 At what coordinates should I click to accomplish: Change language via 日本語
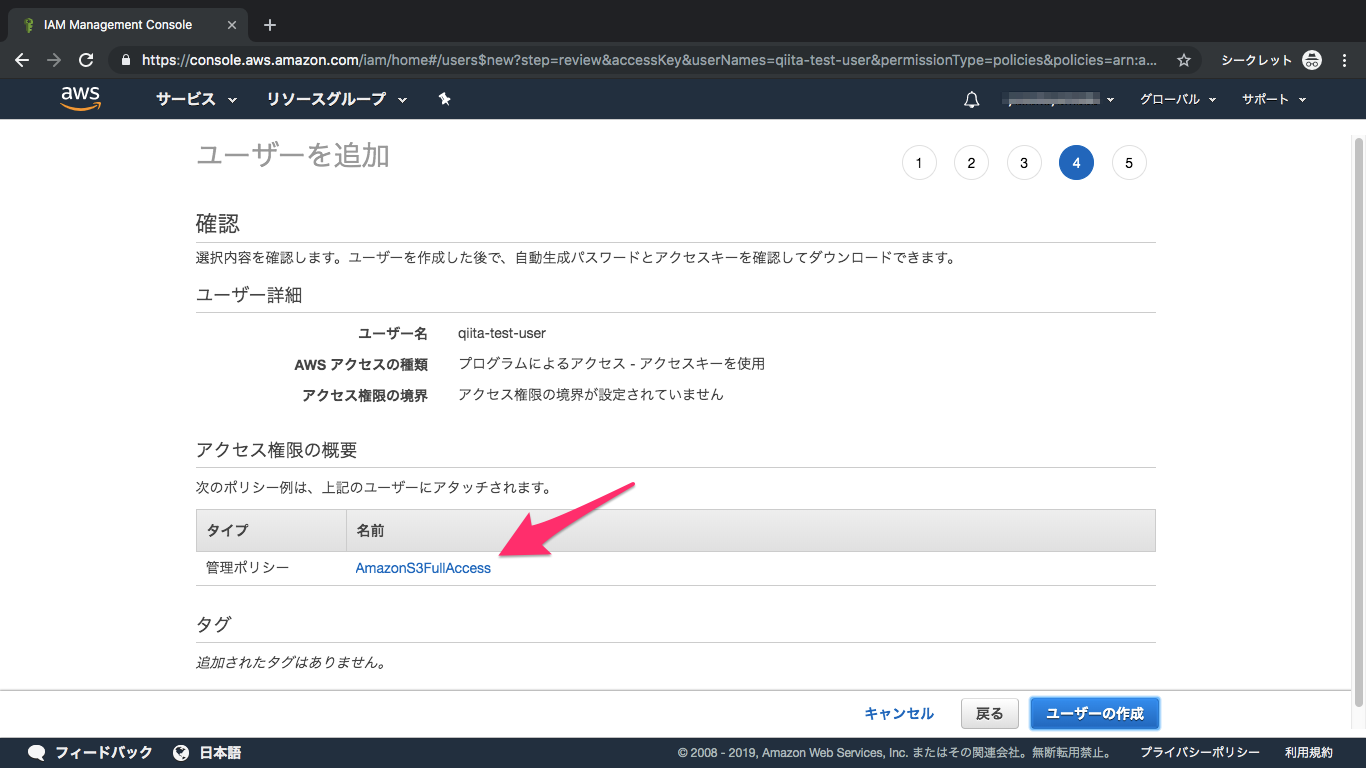(220, 753)
